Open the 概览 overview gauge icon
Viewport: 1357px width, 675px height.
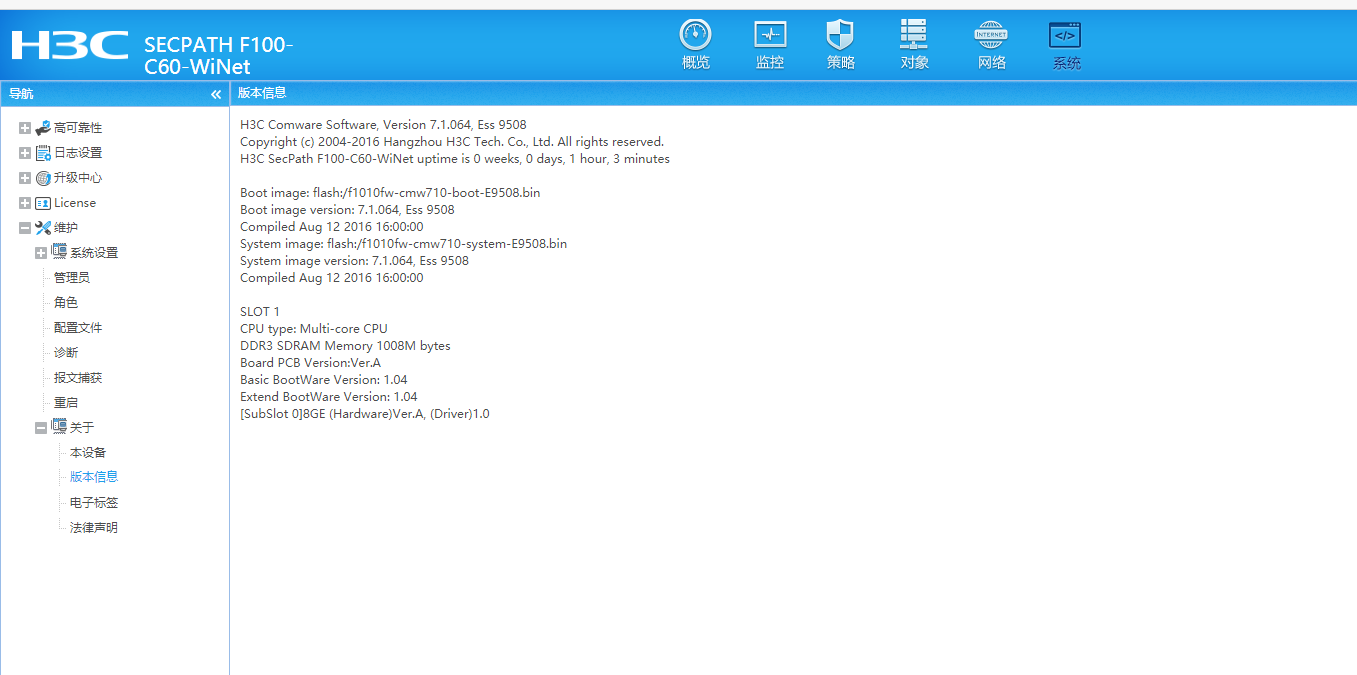coord(695,34)
